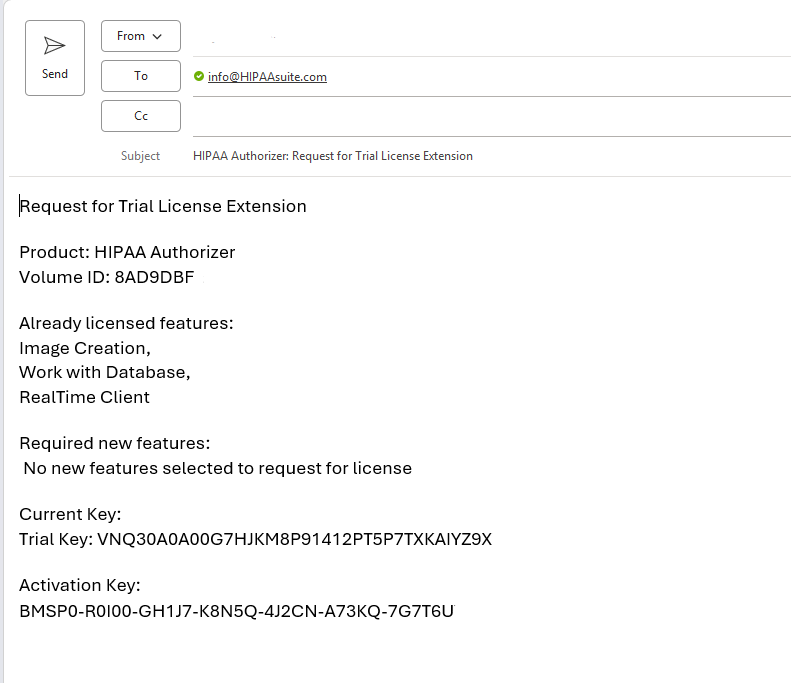The width and height of the screenshot is (791, 683).
Task: Open the From account dropdown
Action: pyautogui.click(x=141, y=36)
